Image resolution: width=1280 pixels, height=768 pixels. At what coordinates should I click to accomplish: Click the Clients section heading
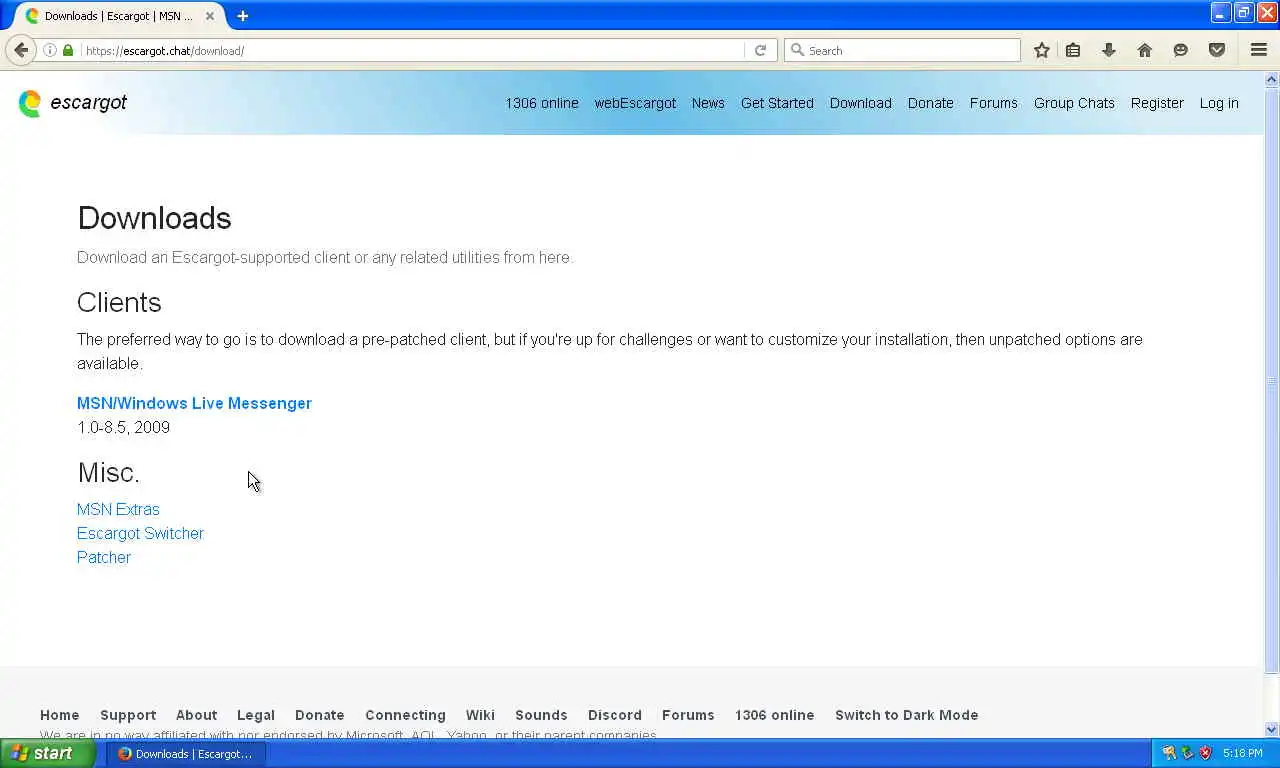pos(119,302)
